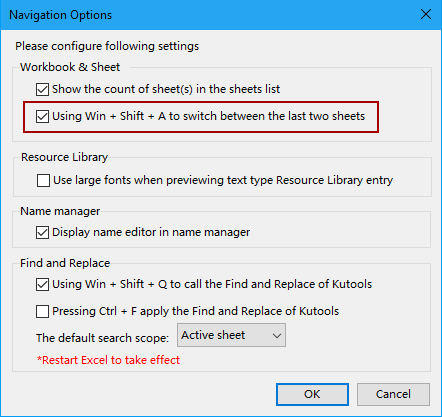442x417 pixels.
Task: Uncheck the Show the count of sheet(s) checkbox
Action: (x=42, y=89)
